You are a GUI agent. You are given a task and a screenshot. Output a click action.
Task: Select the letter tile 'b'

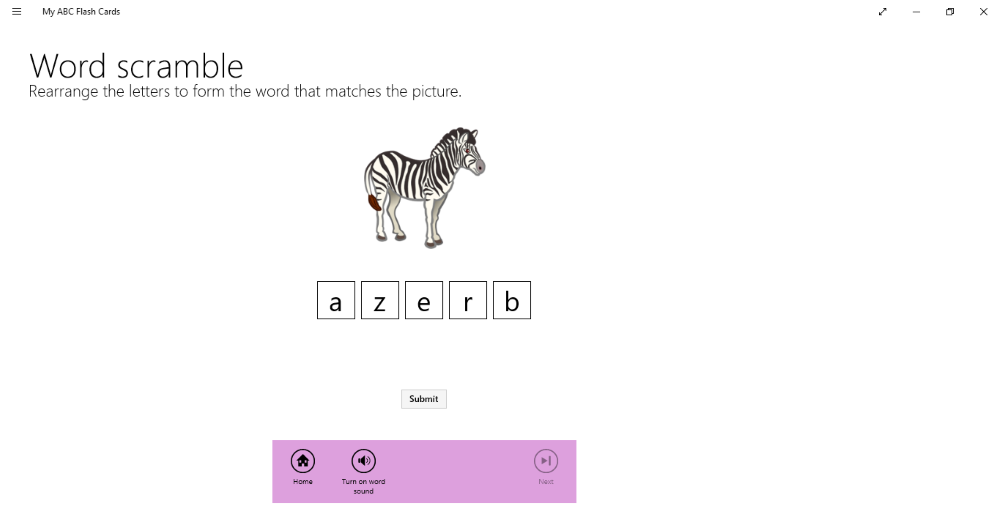[x=512, y=300]
